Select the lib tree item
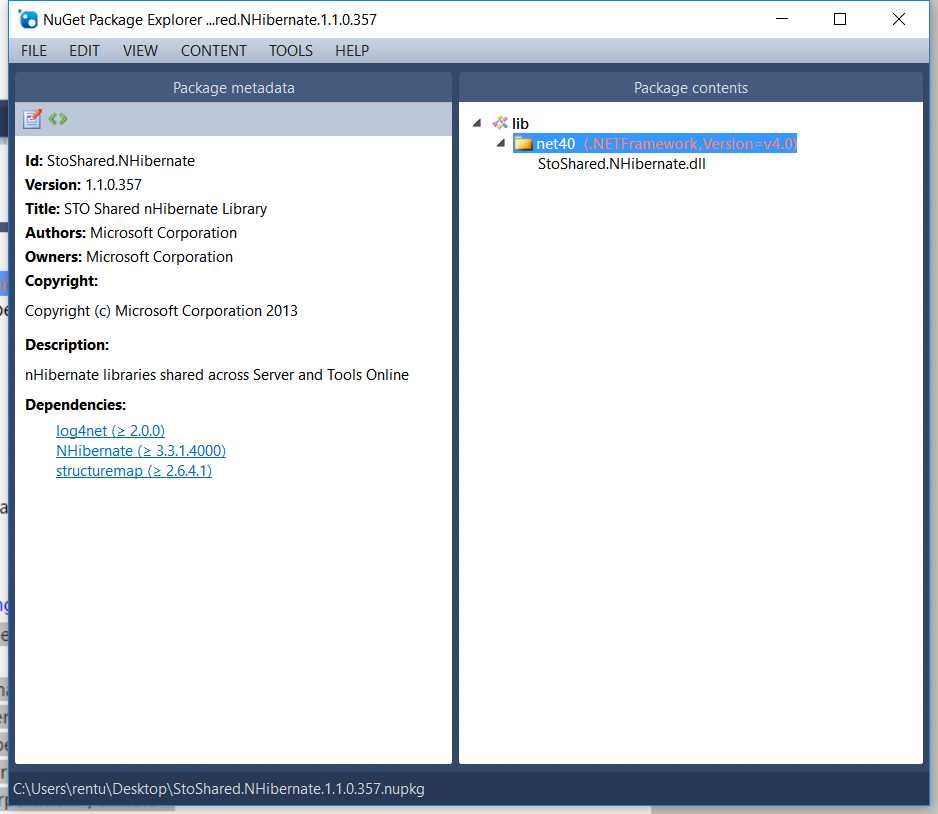Image resolution: width=938 pixels, height=814 pixels. point(520,124)
